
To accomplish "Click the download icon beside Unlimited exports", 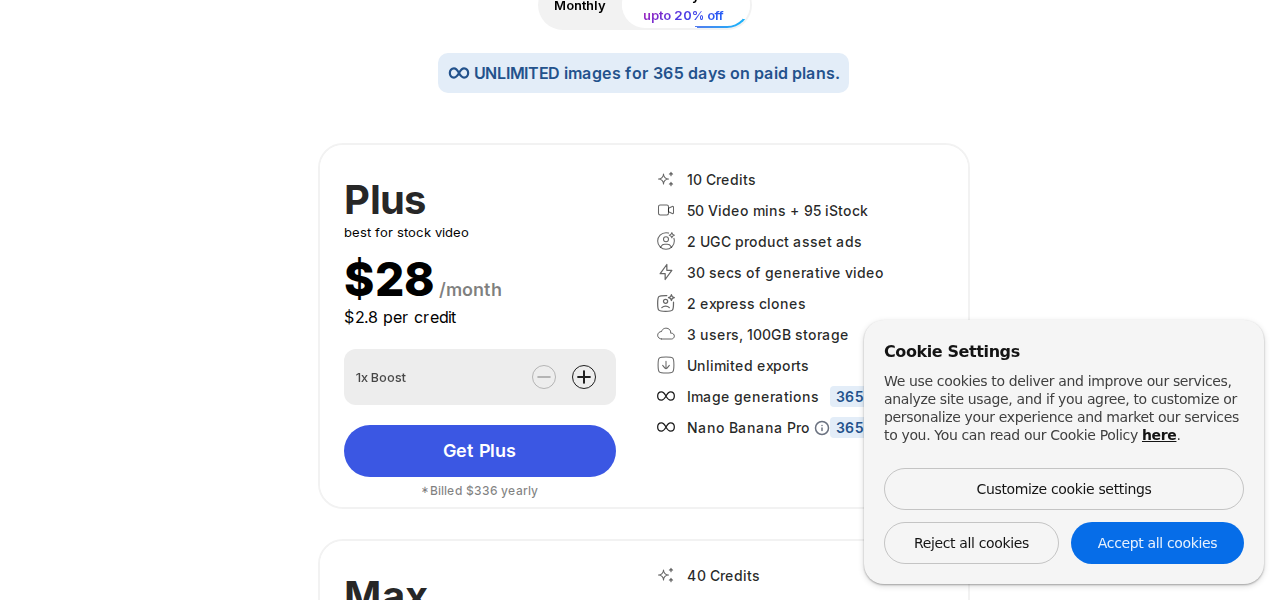I will [x=665, y=365].
